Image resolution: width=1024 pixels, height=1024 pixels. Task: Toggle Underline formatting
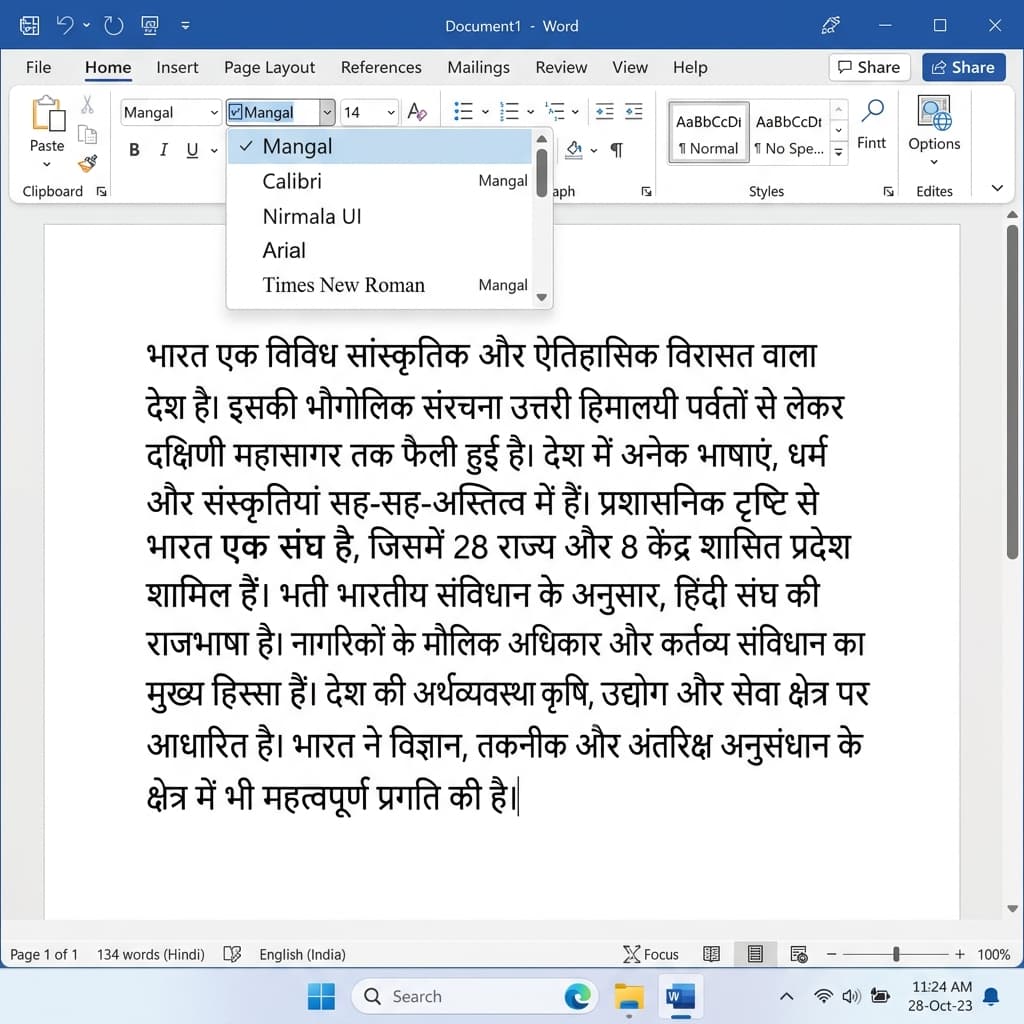click(192, 150)
